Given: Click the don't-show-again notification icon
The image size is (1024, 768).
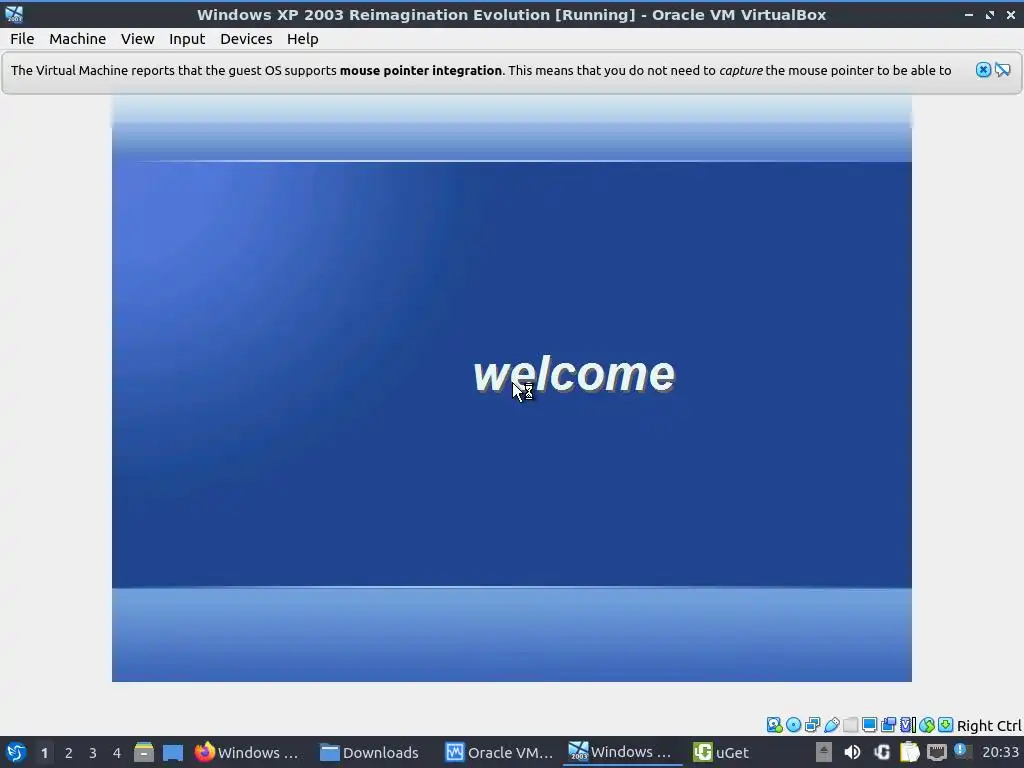Looking at the screenshot, I should (x=1002, y=70).
